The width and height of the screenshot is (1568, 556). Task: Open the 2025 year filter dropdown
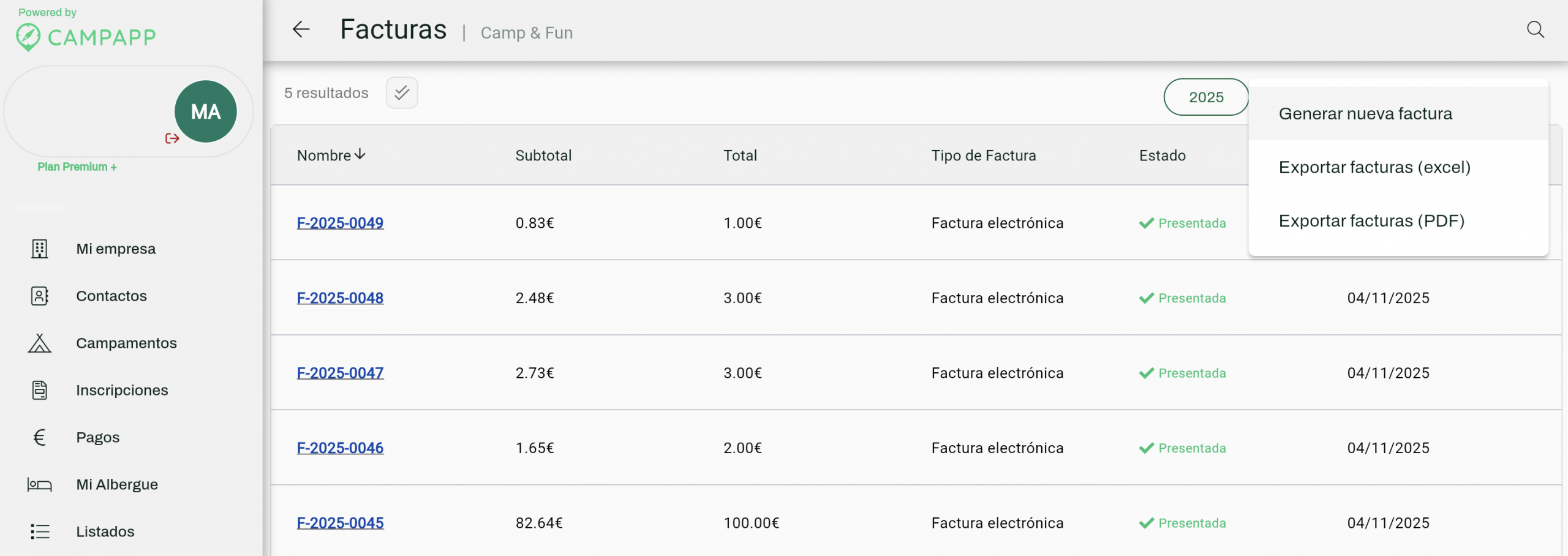pos(1205,97)
